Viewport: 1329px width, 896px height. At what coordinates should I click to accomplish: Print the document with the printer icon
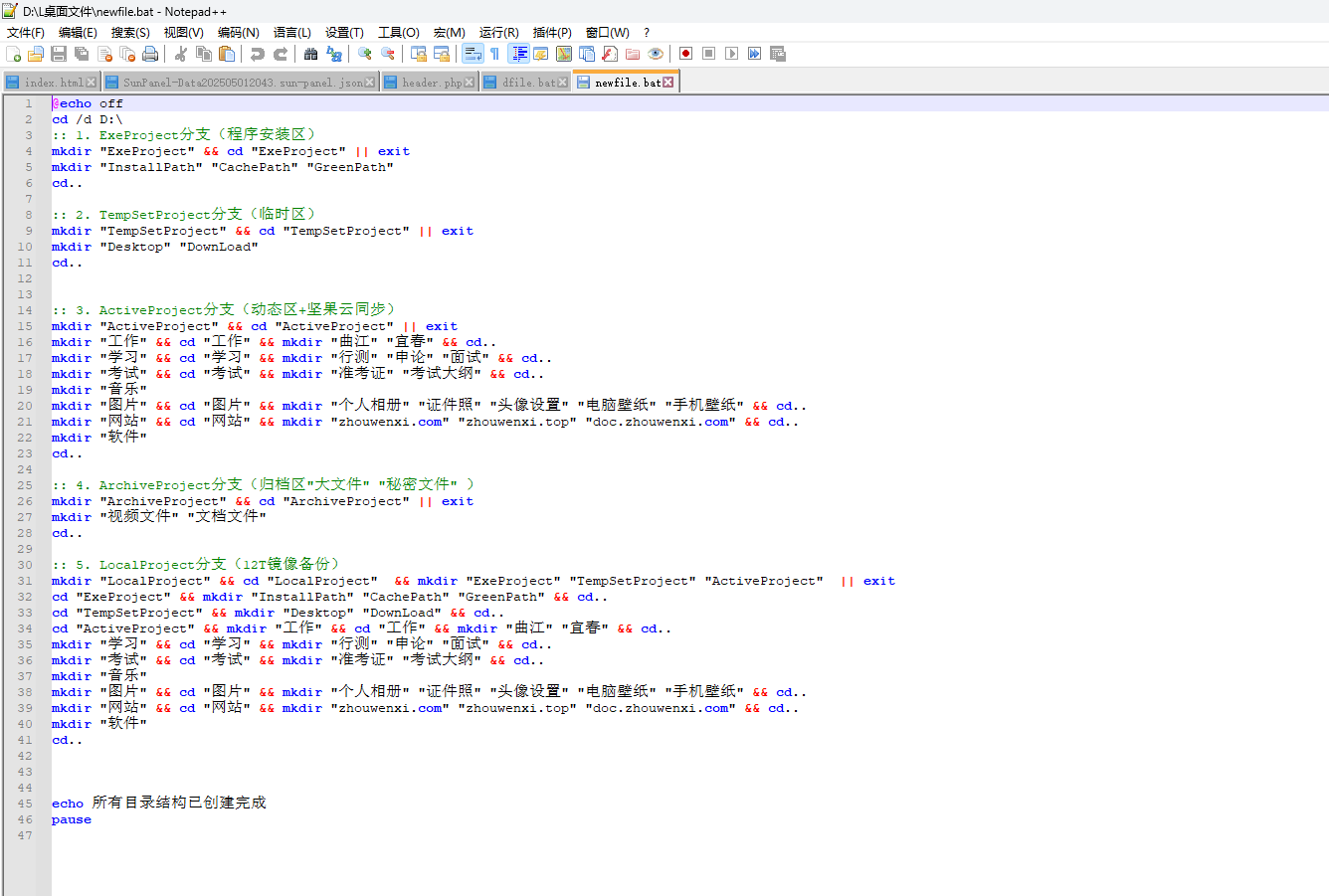coord(150,54)
